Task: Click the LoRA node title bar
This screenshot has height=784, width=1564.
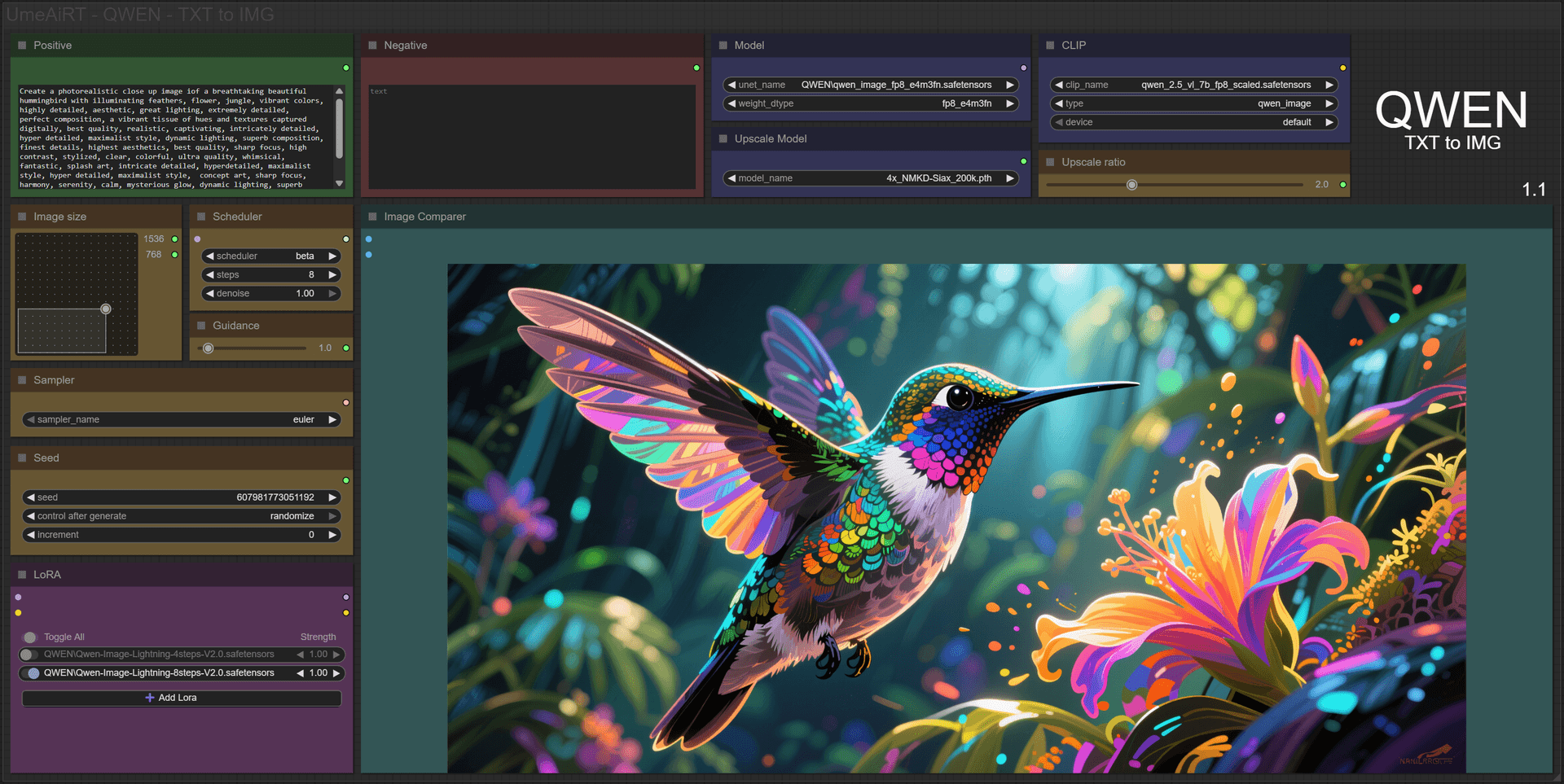Action: point(182,575)
